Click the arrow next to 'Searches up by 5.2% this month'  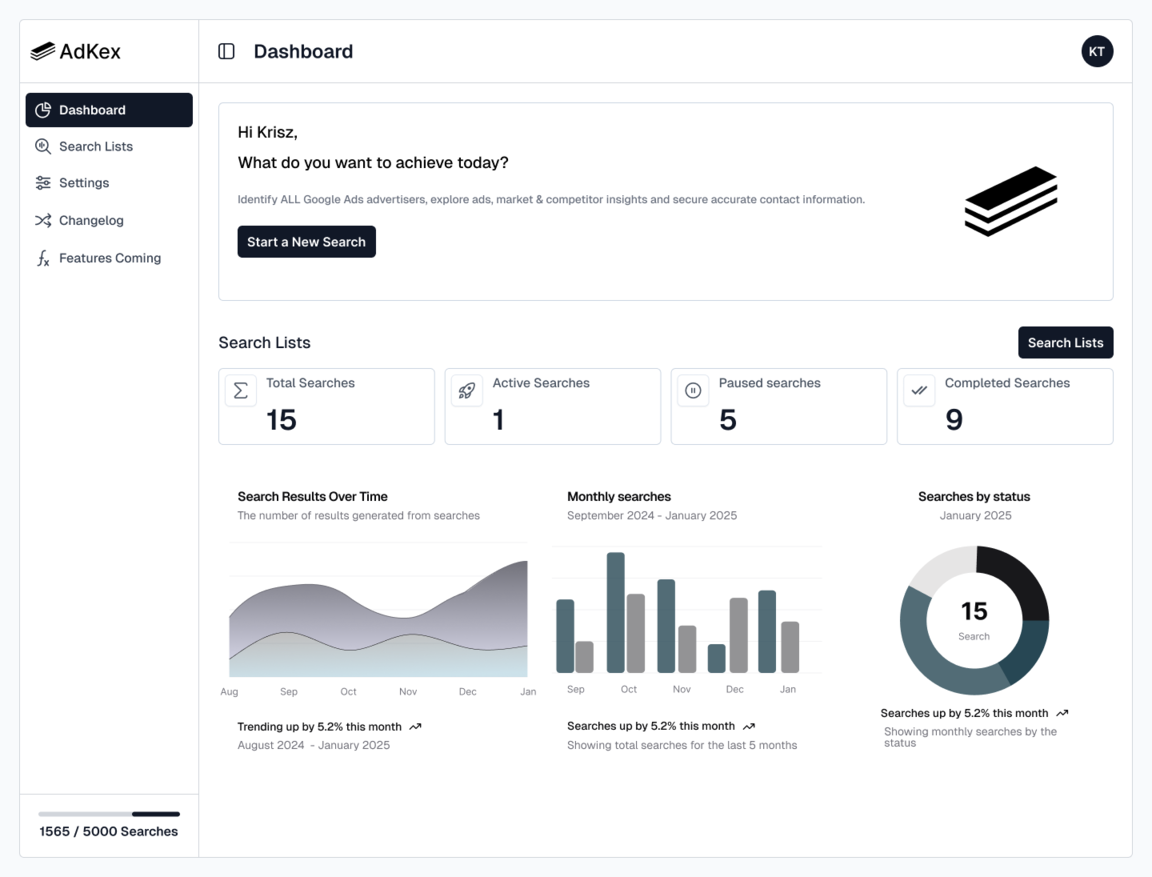749,726
